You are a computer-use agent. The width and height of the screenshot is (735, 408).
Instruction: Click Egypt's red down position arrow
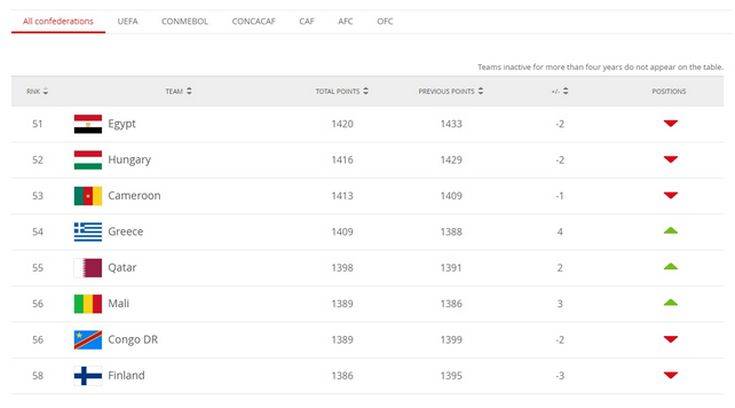point(670,124)
